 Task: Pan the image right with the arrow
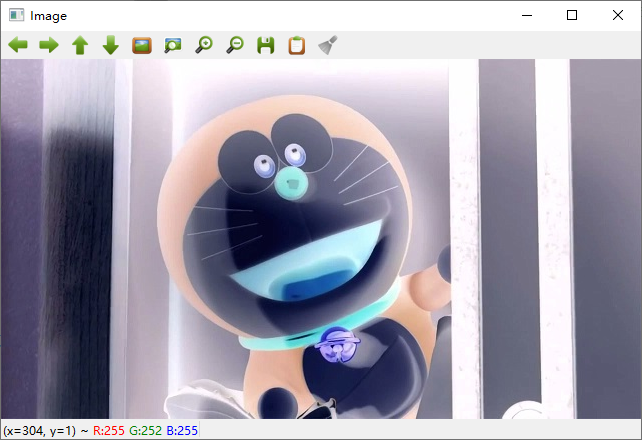coord(49,45)
